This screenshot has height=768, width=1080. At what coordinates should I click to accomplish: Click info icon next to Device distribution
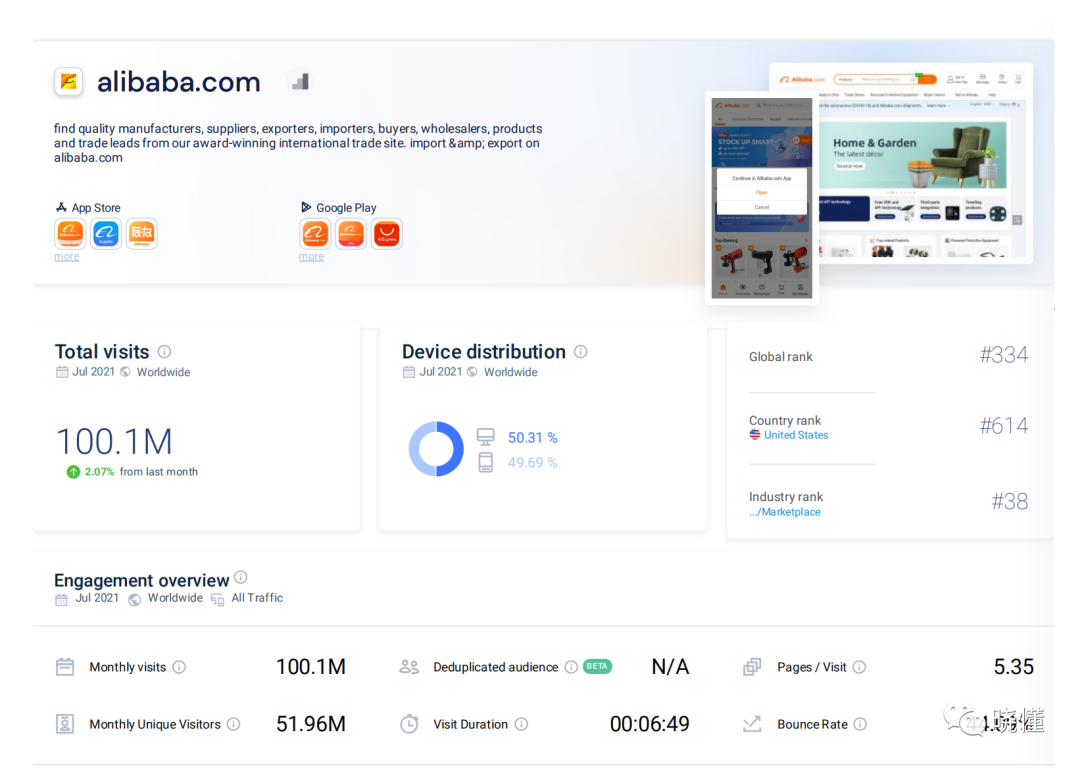tap(581, 351)
